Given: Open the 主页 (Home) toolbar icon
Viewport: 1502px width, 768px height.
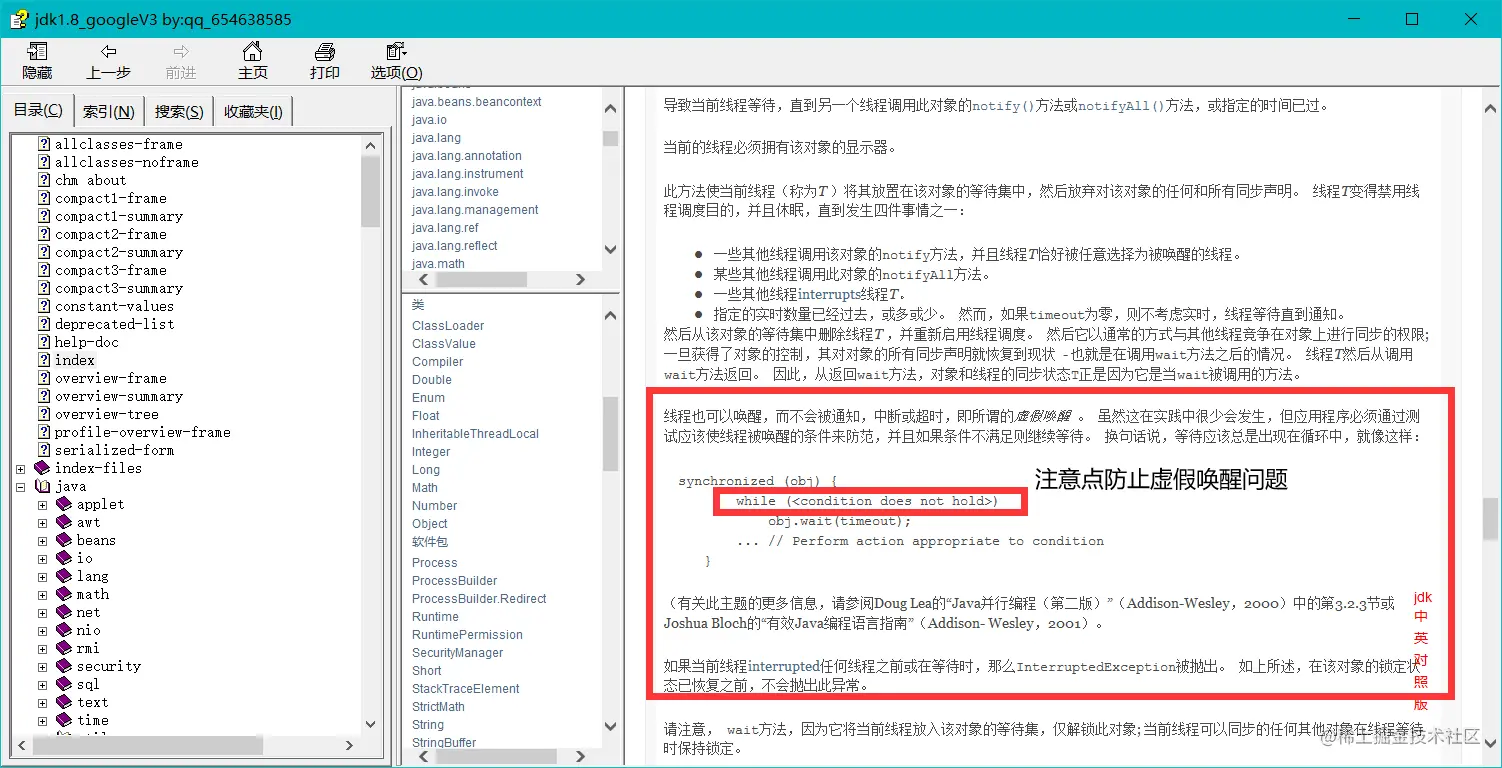Looking at the screenshot, I should pyautogui.click(x=253, y=52).
